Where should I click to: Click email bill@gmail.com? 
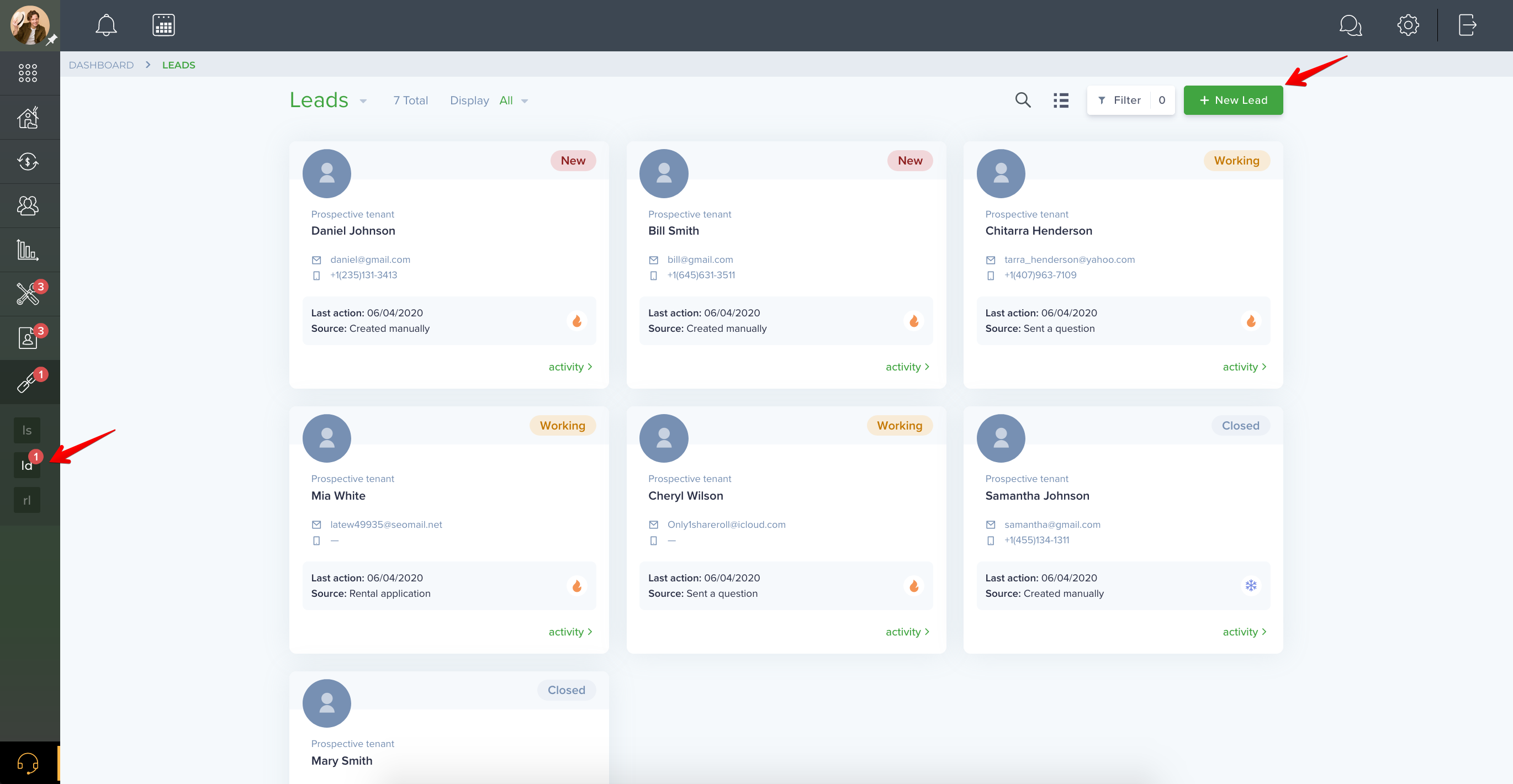(700, 259)
